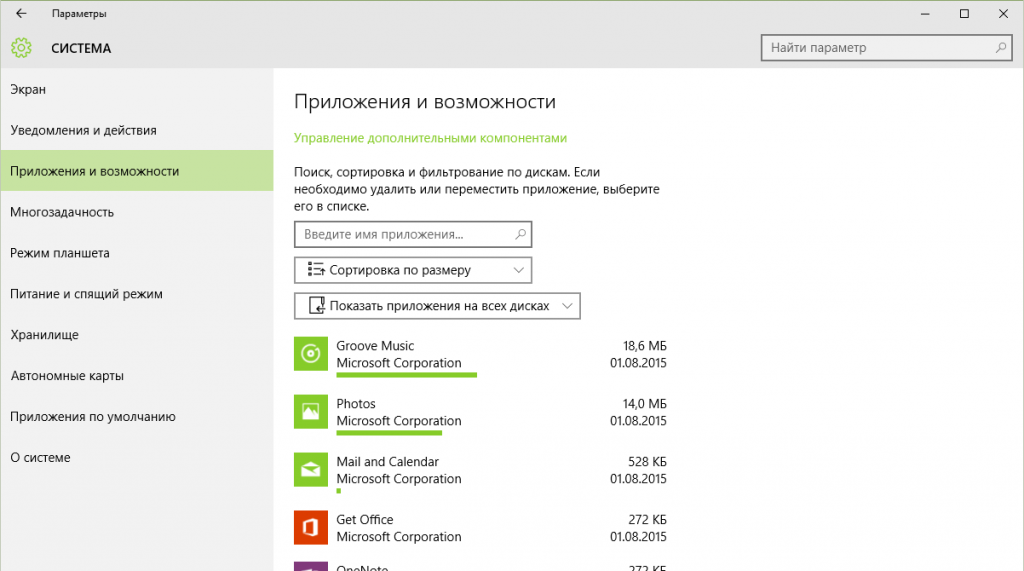Maximize the Параметры window

click(x=964, y=14)
